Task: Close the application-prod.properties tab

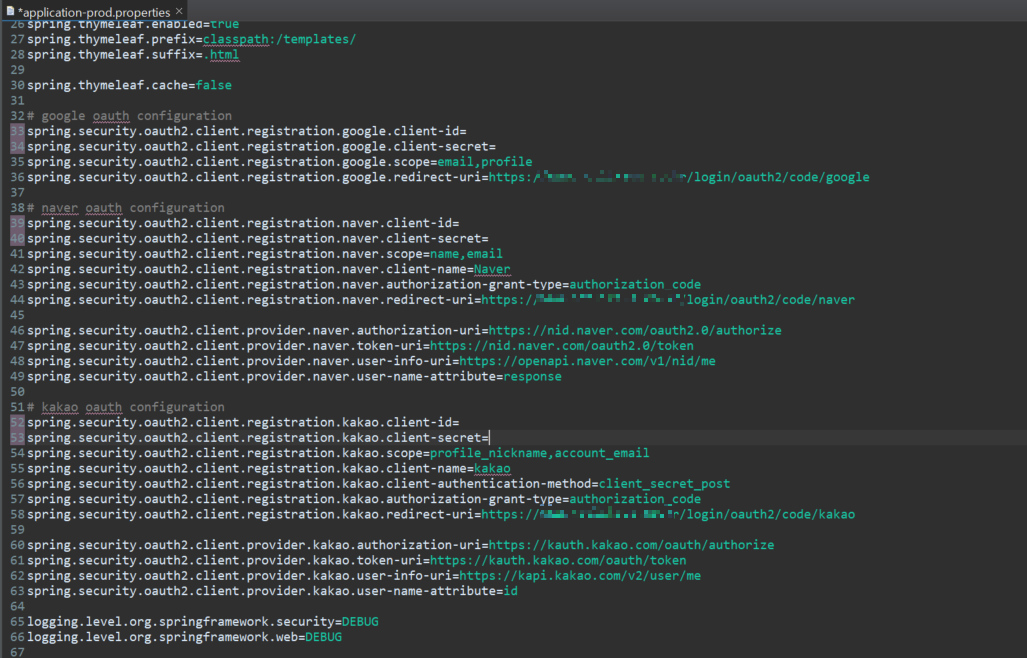Action: pos(179,11)
